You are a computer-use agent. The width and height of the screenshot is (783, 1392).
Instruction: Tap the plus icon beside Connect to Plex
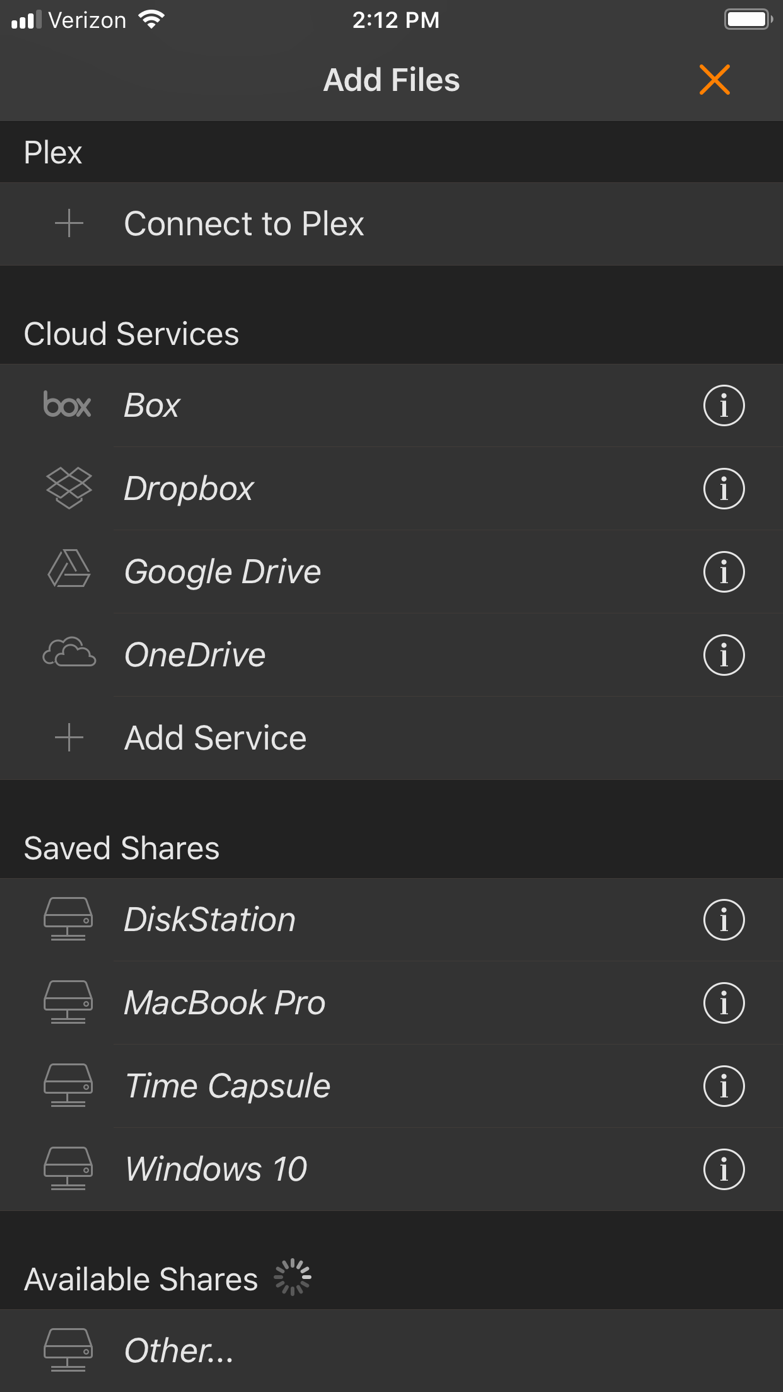(69, 224)
